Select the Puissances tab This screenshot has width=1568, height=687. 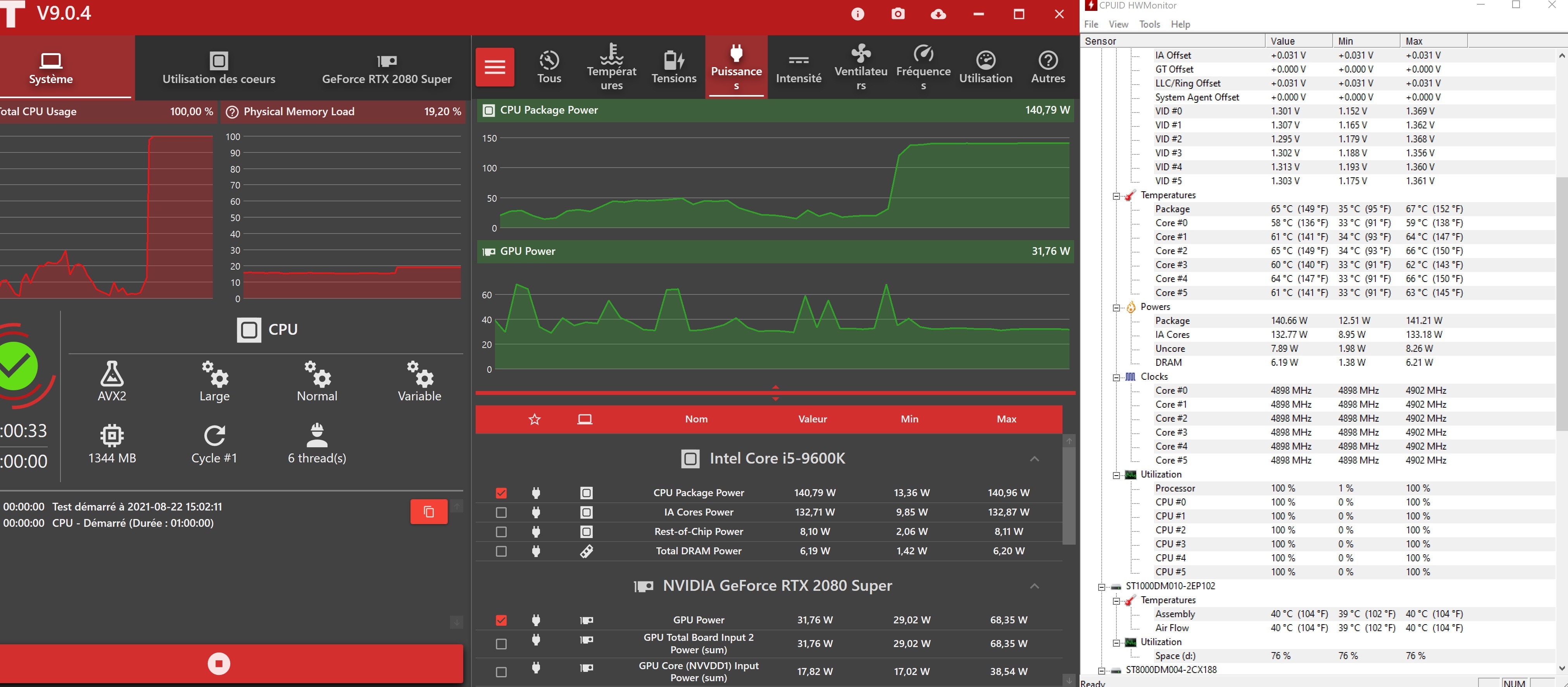[736, 67]
